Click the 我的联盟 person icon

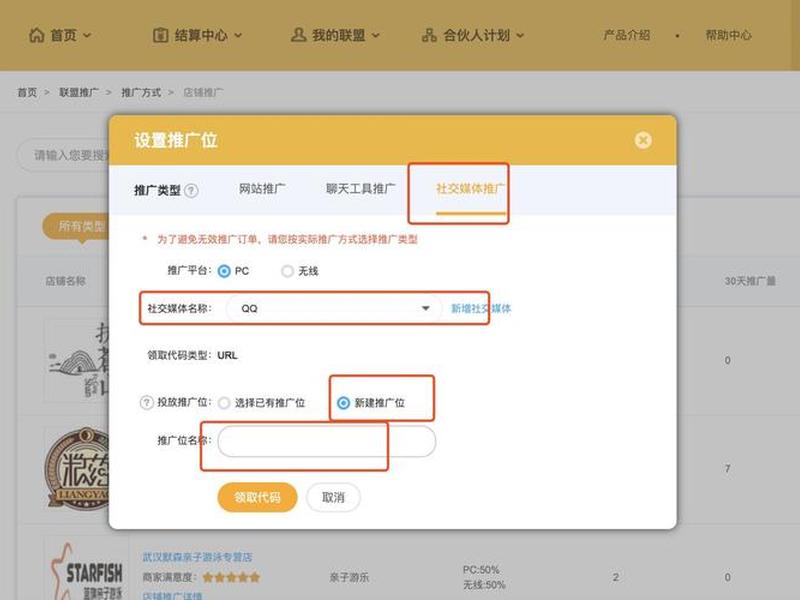tap(298, 35)
